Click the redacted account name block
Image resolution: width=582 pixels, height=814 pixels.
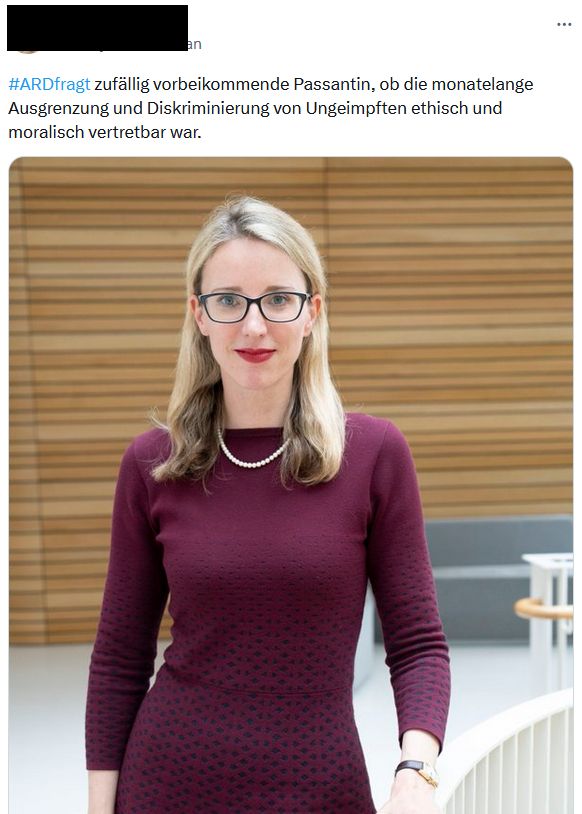(x=98, y=28)
